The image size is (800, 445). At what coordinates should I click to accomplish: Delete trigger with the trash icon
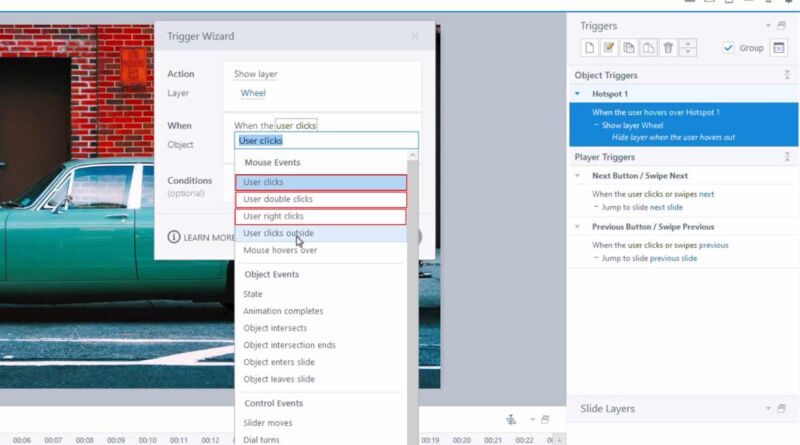[x=668, y=48]
